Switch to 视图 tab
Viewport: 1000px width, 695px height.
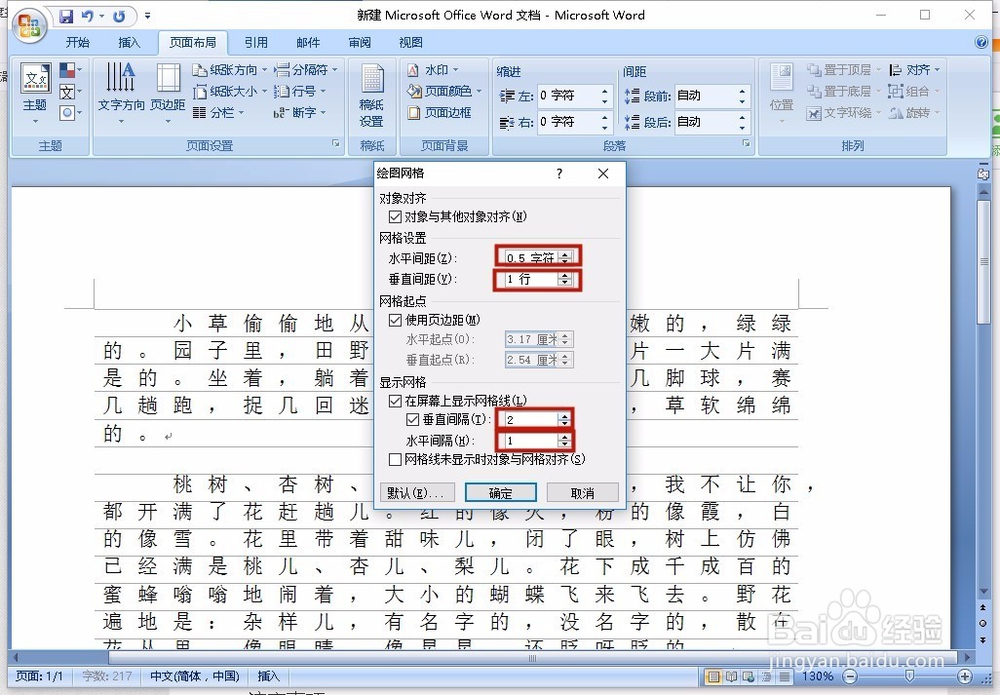coord(411,43)
